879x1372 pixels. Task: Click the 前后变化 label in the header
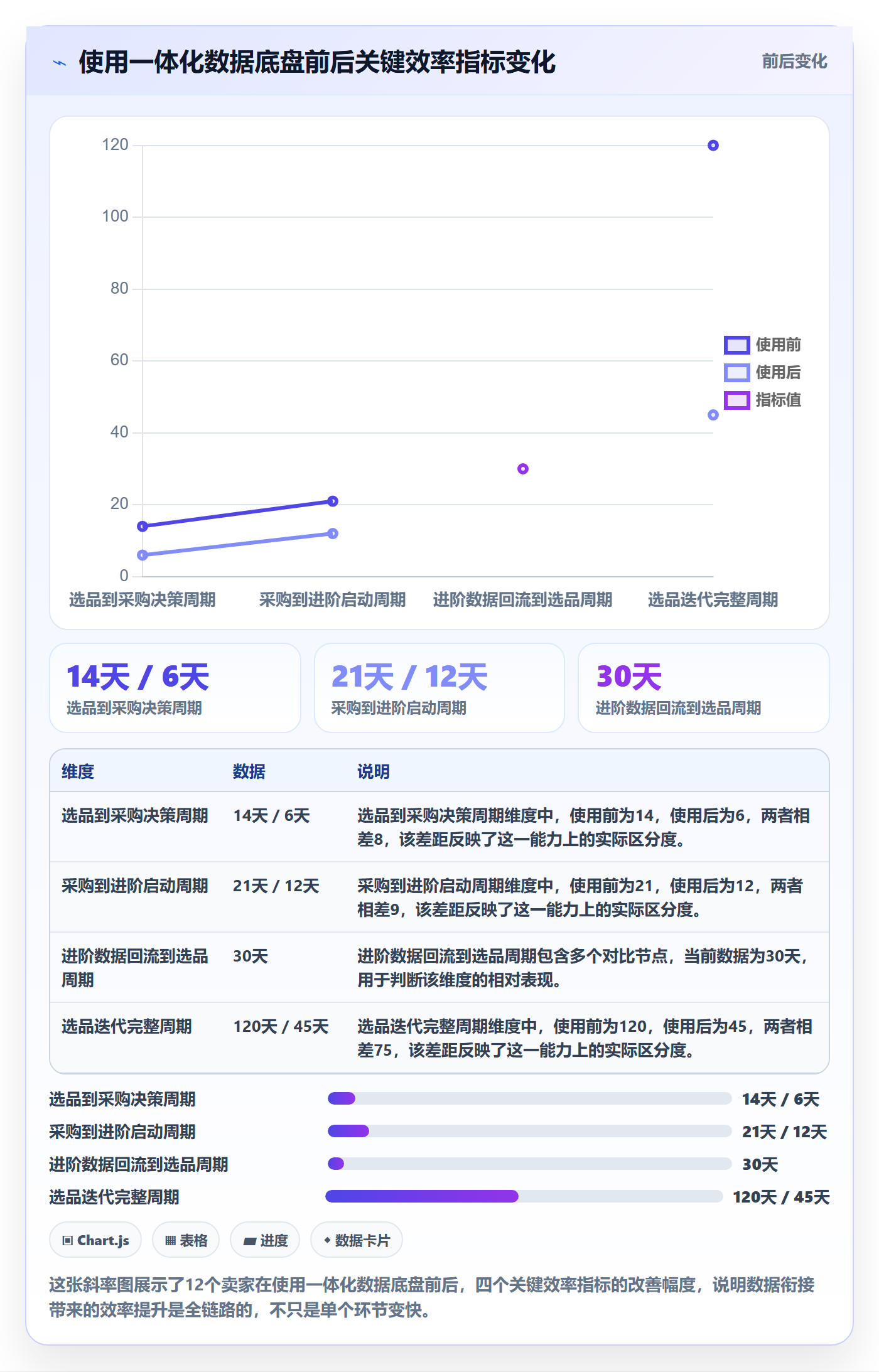(794, 62)
